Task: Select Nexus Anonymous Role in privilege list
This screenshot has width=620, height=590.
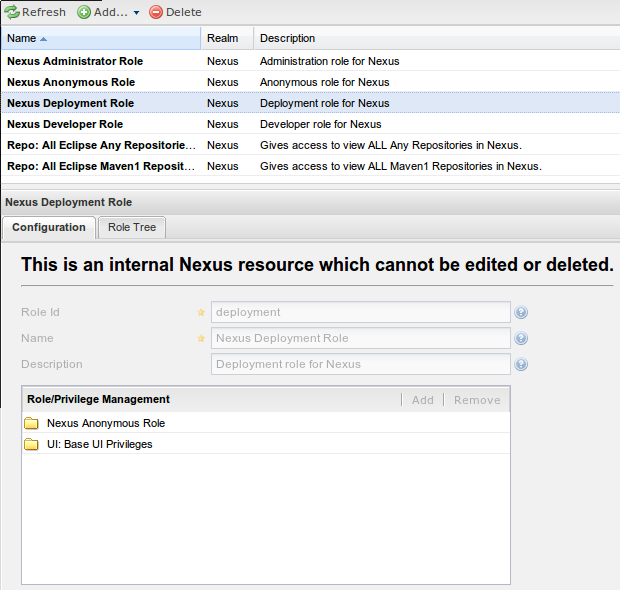Action: coord(266,423)
